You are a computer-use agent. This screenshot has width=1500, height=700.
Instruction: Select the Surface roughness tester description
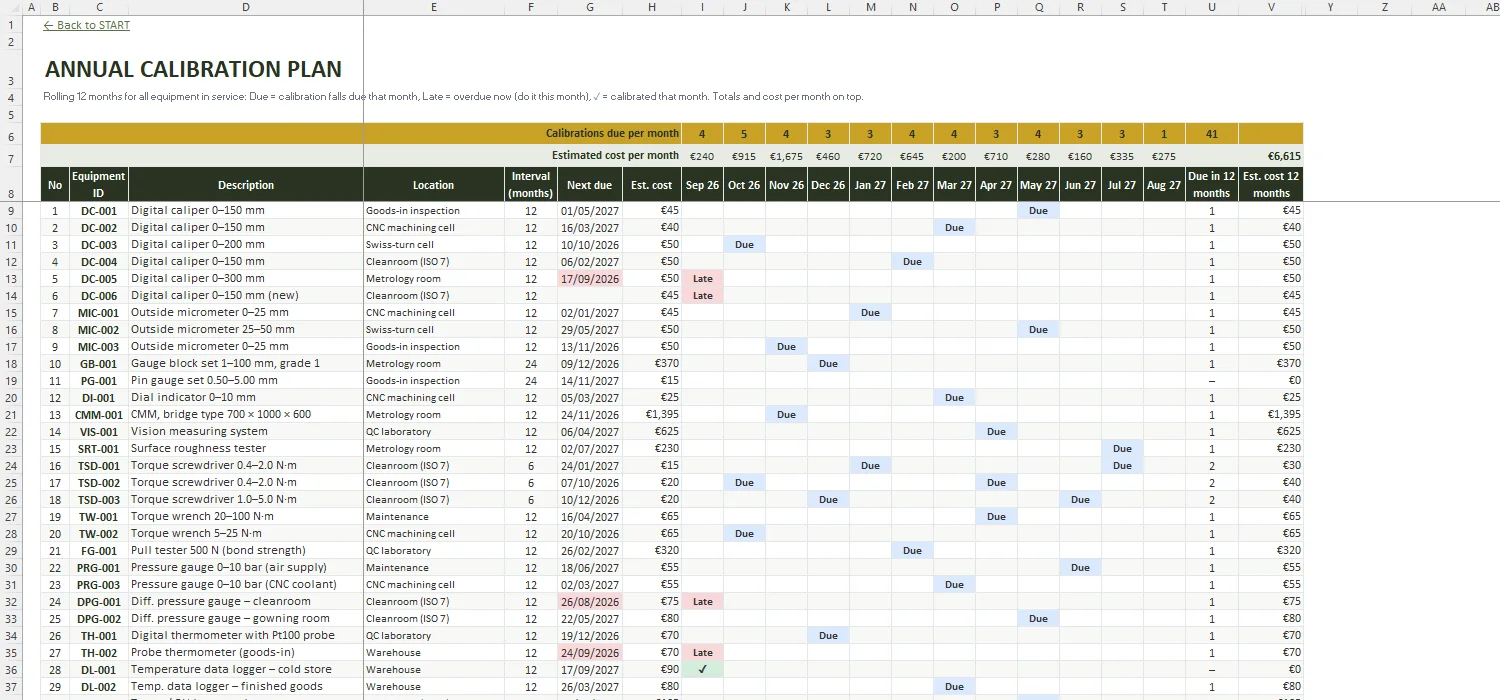(246, 448)
